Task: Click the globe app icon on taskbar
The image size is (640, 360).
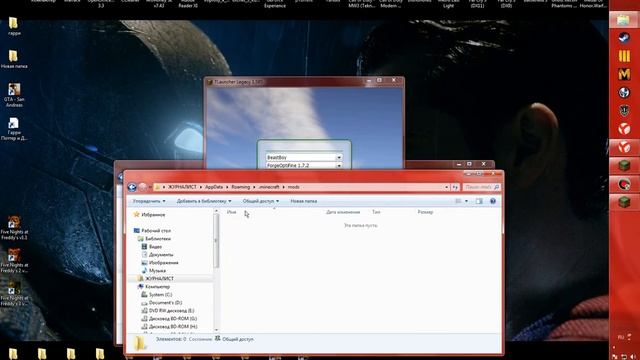Action: [624, 93]
